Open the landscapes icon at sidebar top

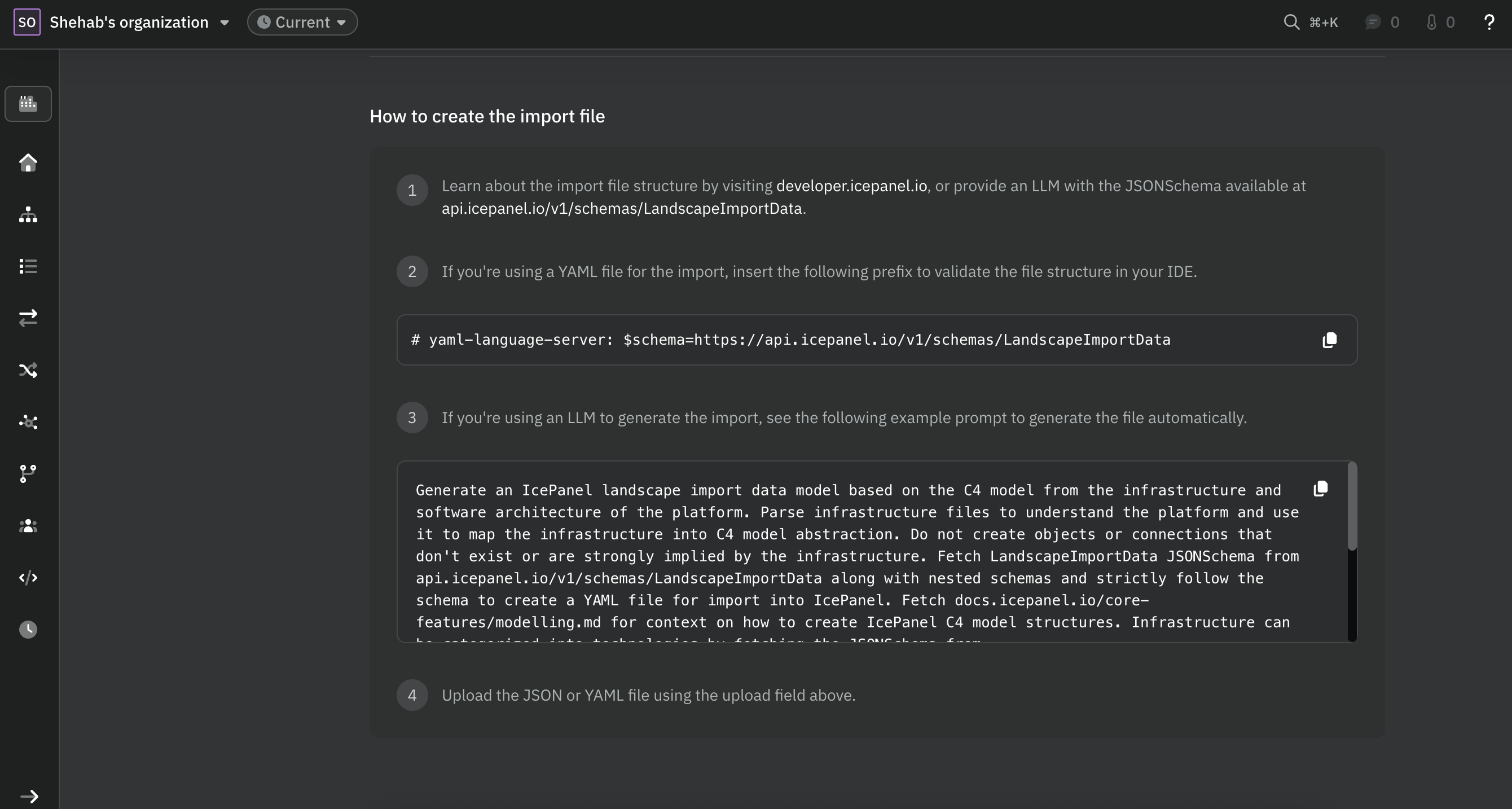click(x=28, y=104)
